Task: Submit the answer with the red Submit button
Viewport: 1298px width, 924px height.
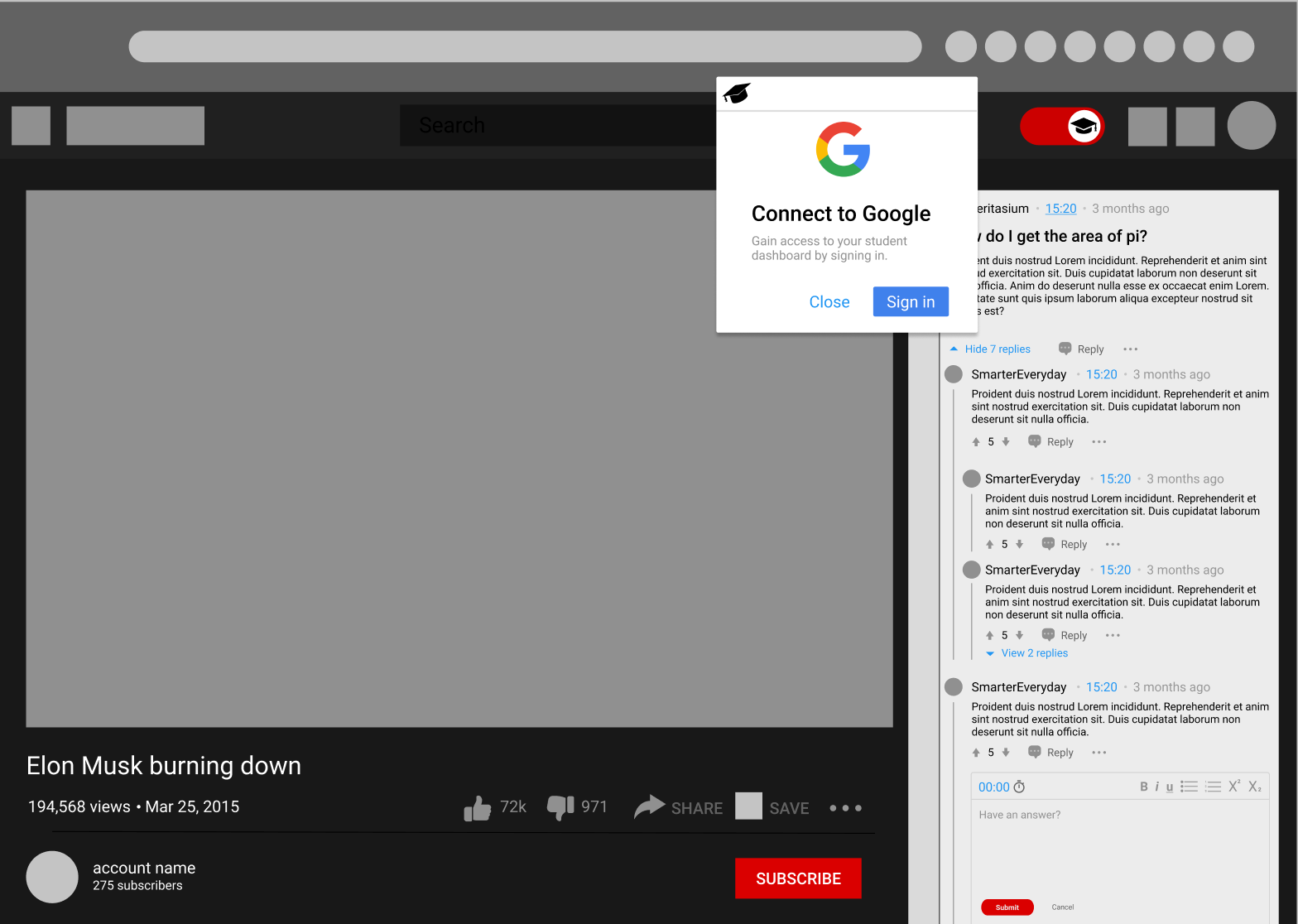Action: [1007, 907]
